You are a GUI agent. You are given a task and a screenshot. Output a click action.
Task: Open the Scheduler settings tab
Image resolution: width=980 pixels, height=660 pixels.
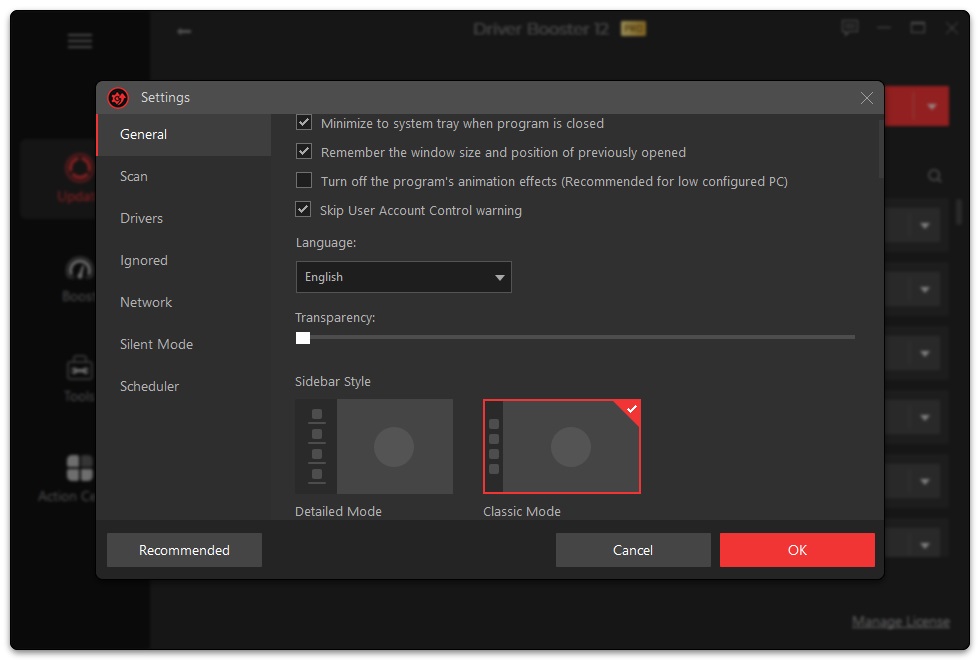(x=184, y=386)
